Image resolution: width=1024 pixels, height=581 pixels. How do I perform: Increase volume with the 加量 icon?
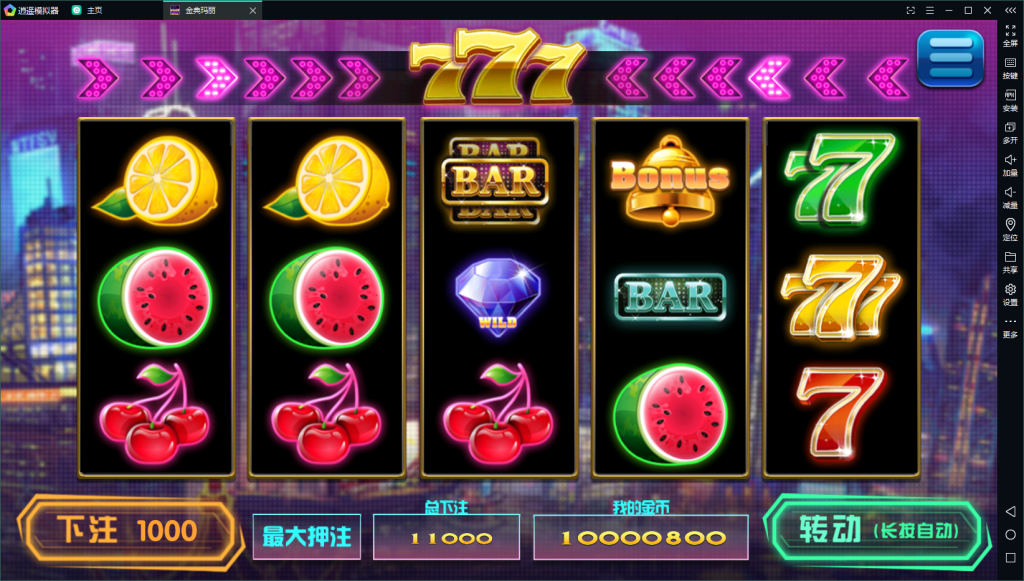pyautogui.click(x=1010, y=165)
